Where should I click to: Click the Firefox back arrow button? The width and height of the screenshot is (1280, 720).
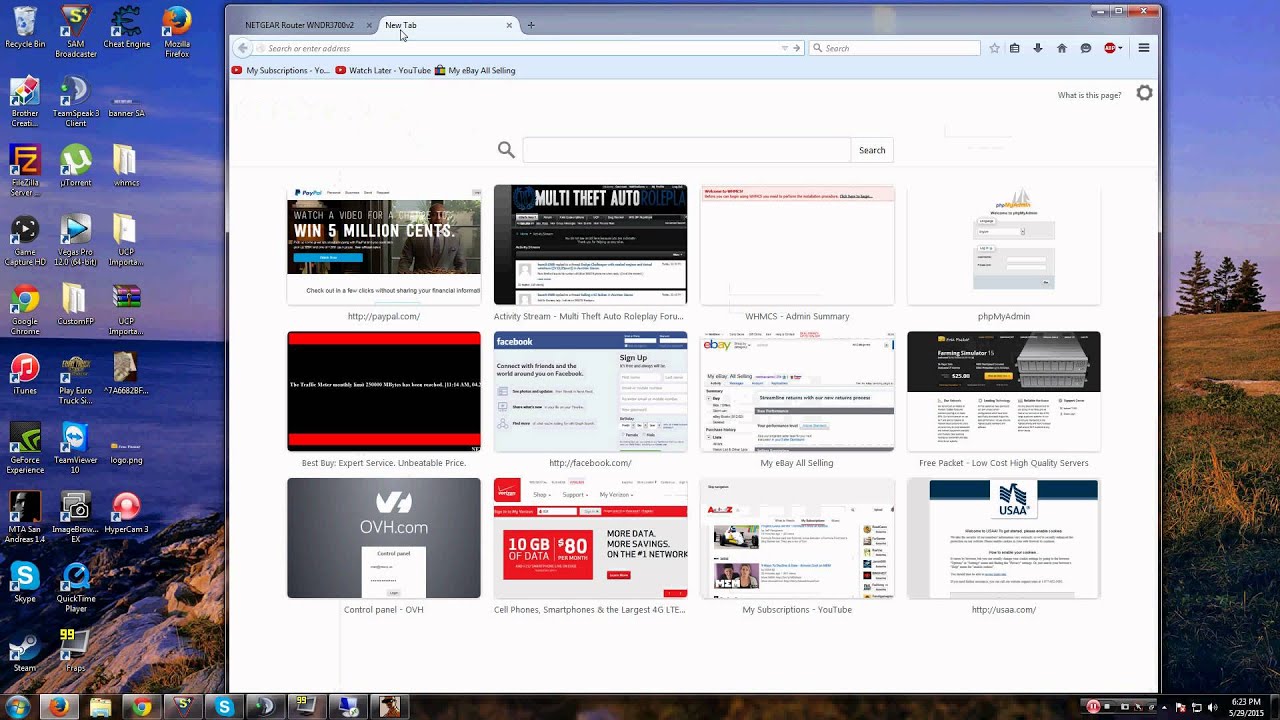click(x=242, y=48)
